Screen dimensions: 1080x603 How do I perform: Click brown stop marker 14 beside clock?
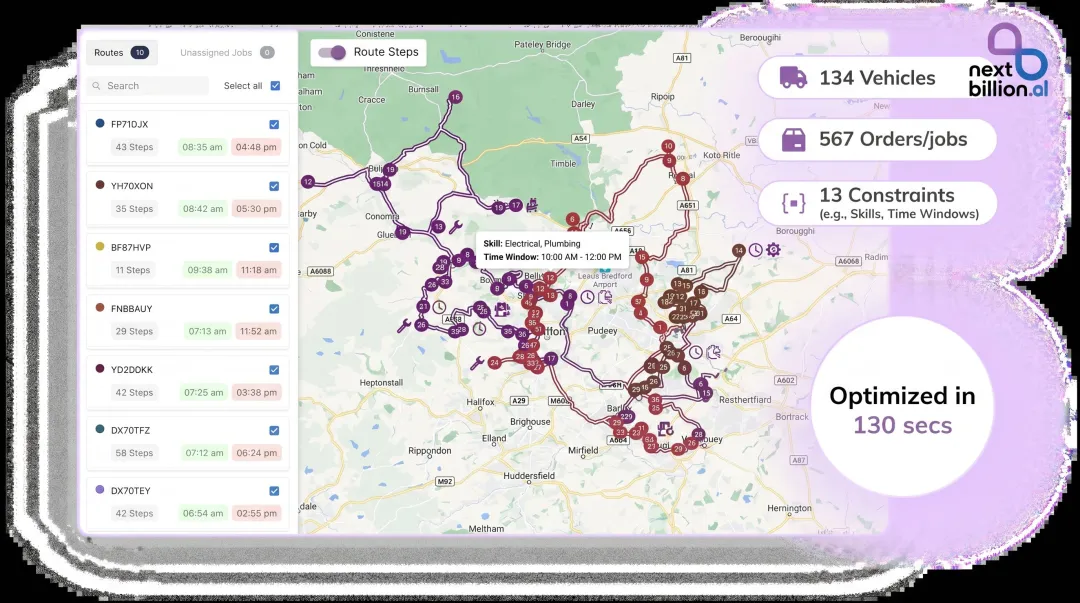click(x=738, y=250)
